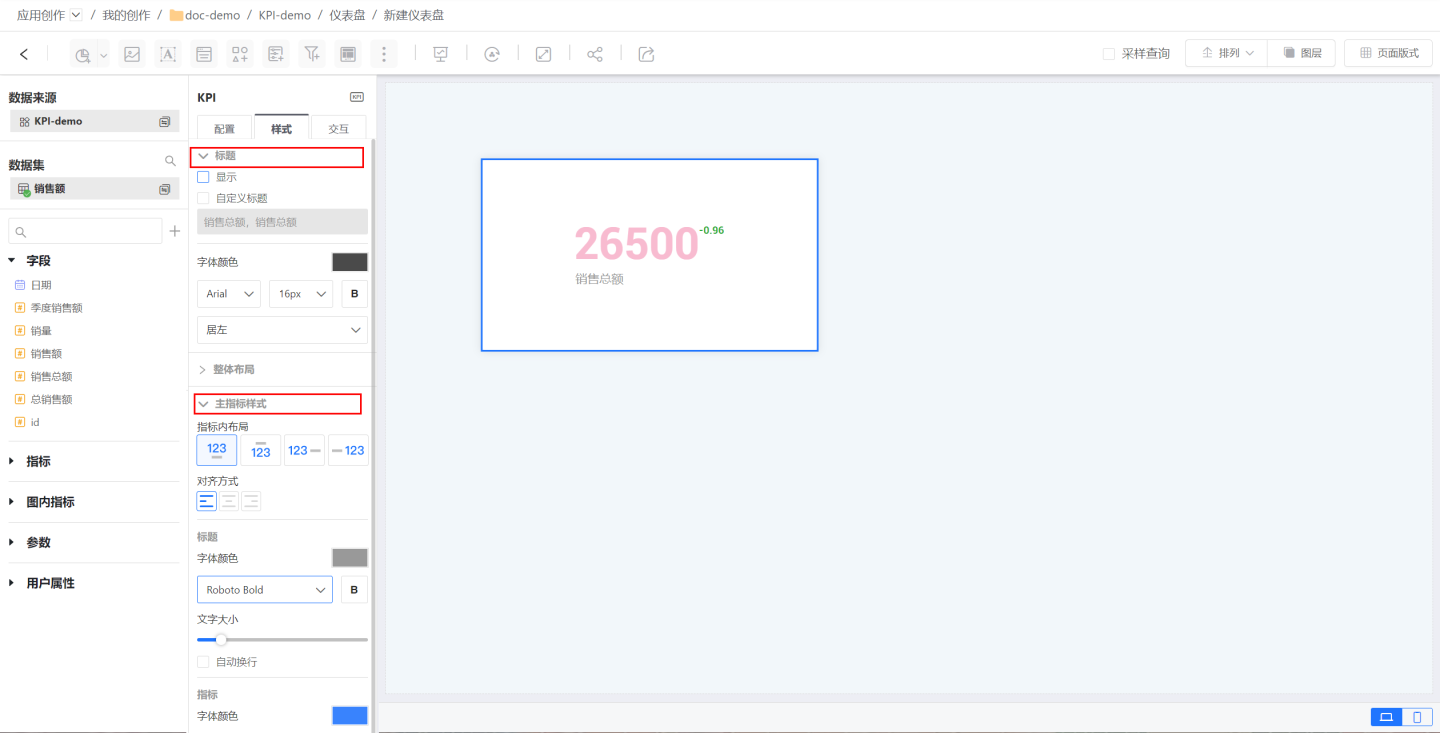Open the blue 指标 字体颜色 swatch

point(350,716)
